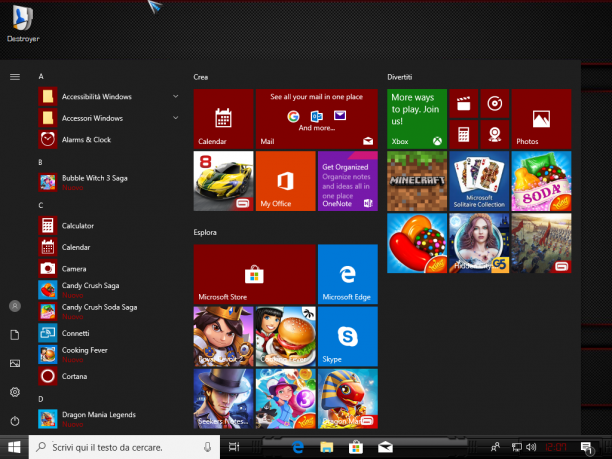Open the Microsoft Store tile
612x459 pixels.
pyautogui.click(x=254, y=274)
